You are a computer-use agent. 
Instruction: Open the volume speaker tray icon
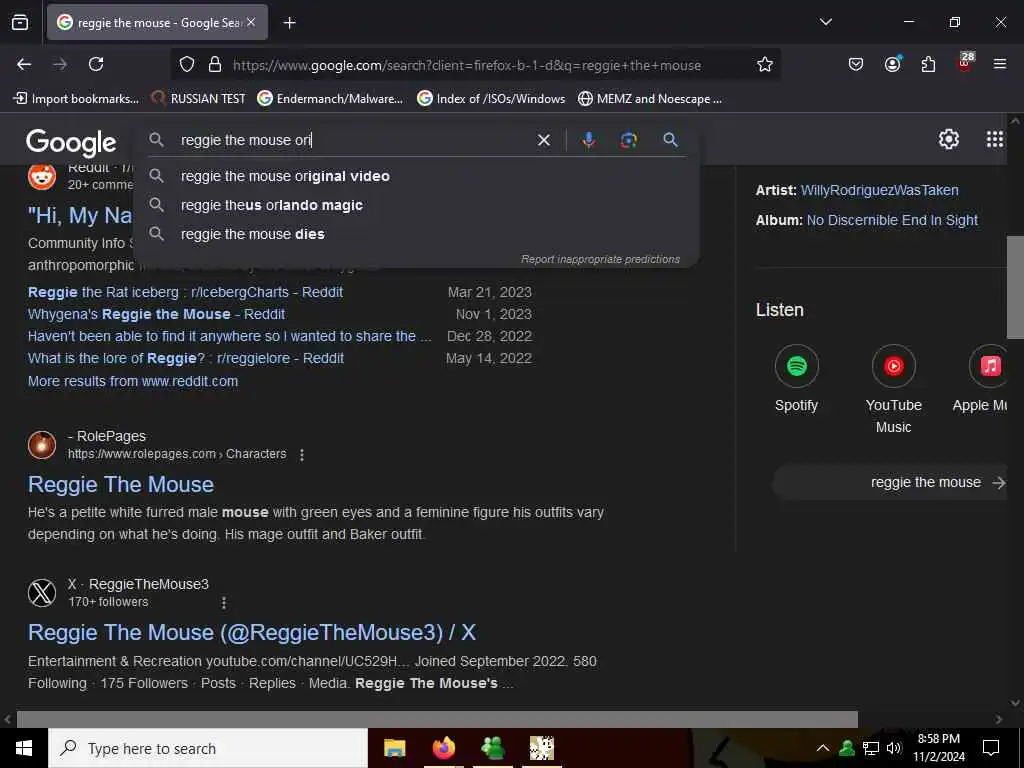tap(893, 748)
